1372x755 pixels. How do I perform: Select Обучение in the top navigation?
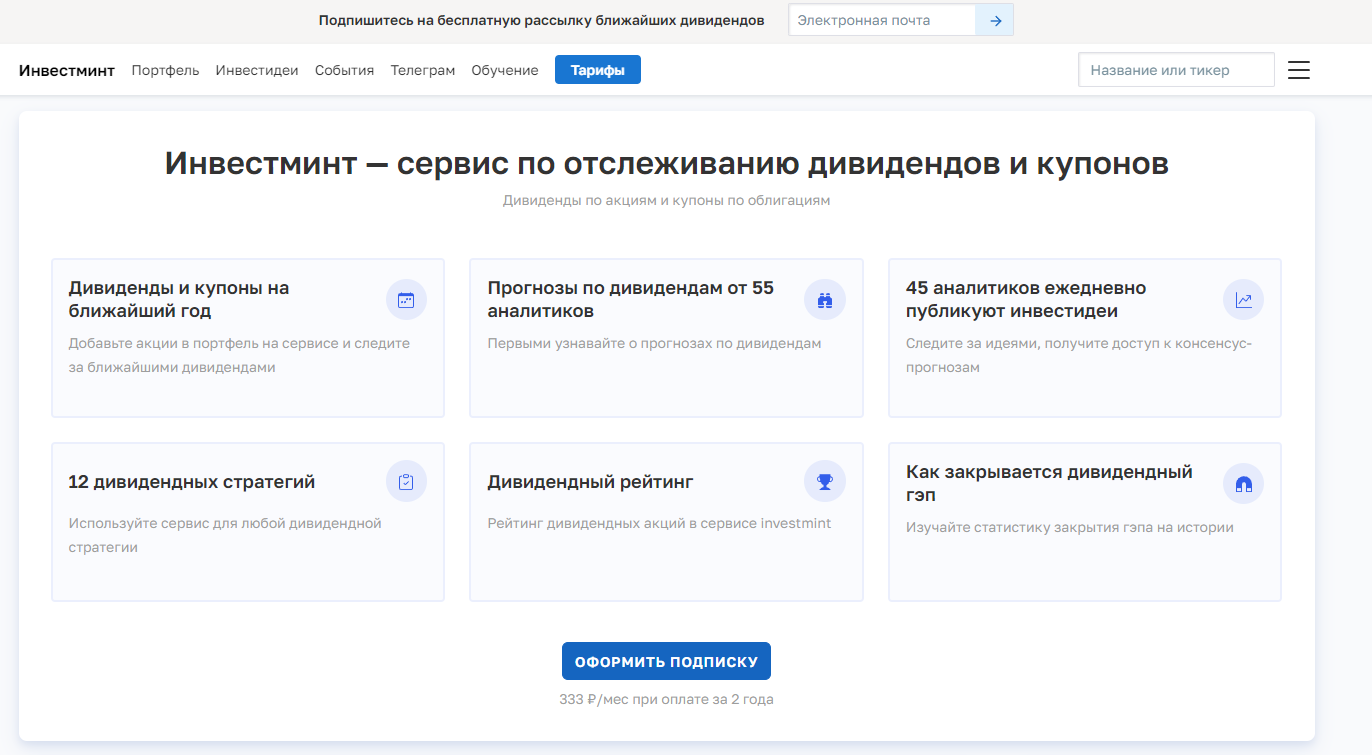(505, 70)
